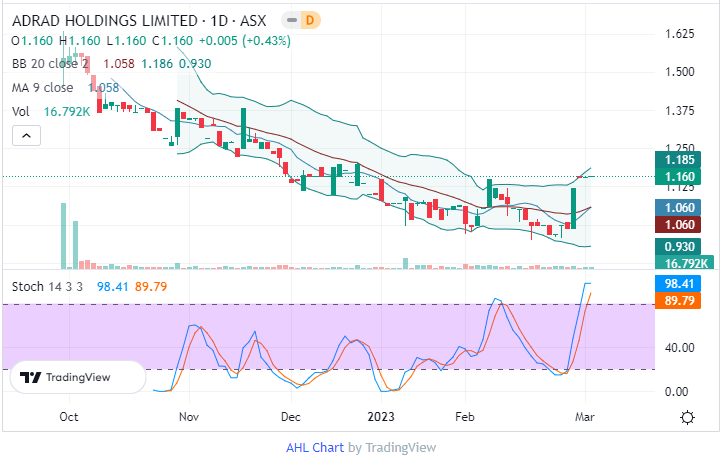724x462 pixels.
Task: Open chart settings gear icon
Action: point(687,416)
